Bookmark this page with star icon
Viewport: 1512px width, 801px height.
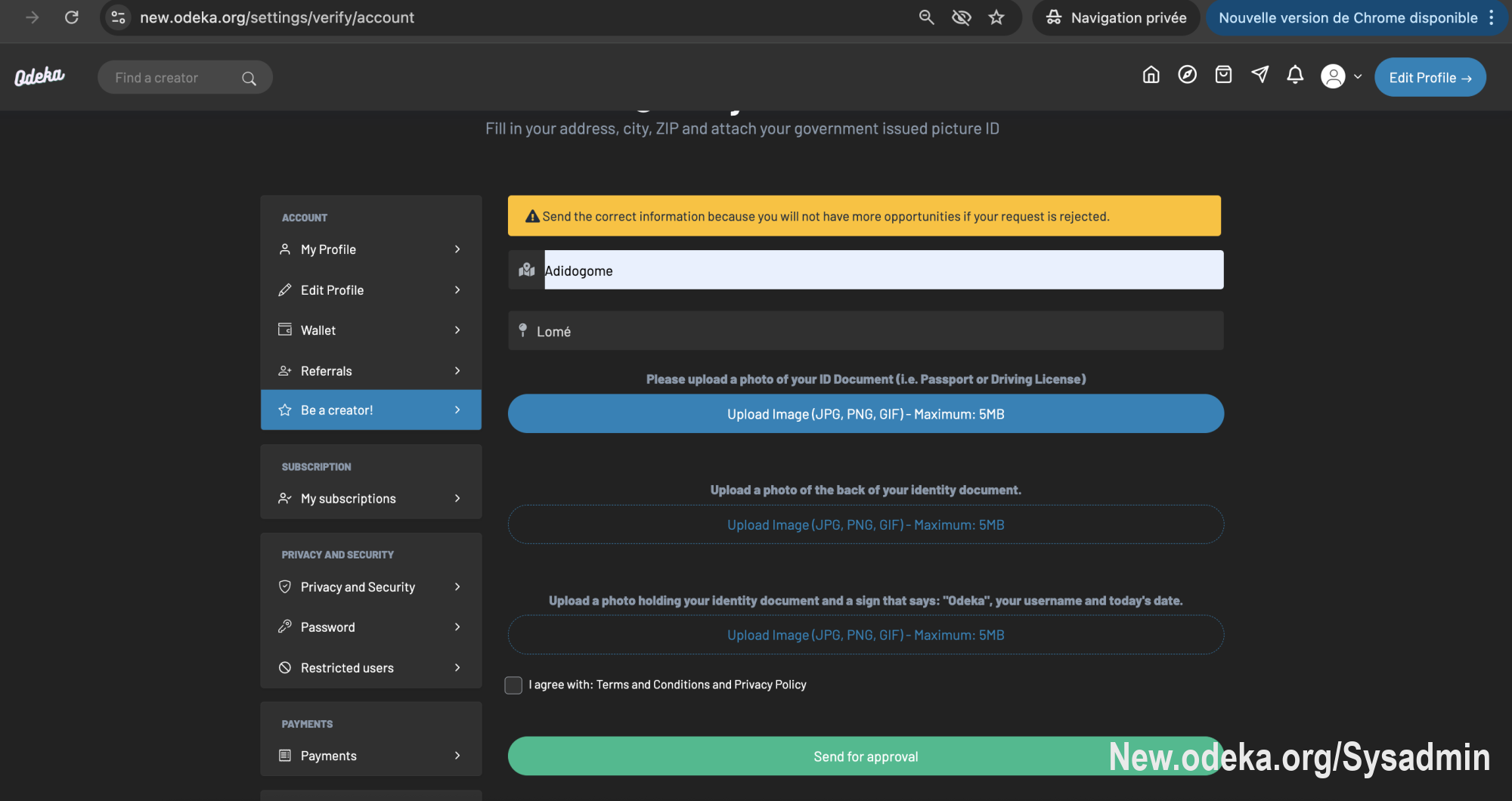click(996, 17)
